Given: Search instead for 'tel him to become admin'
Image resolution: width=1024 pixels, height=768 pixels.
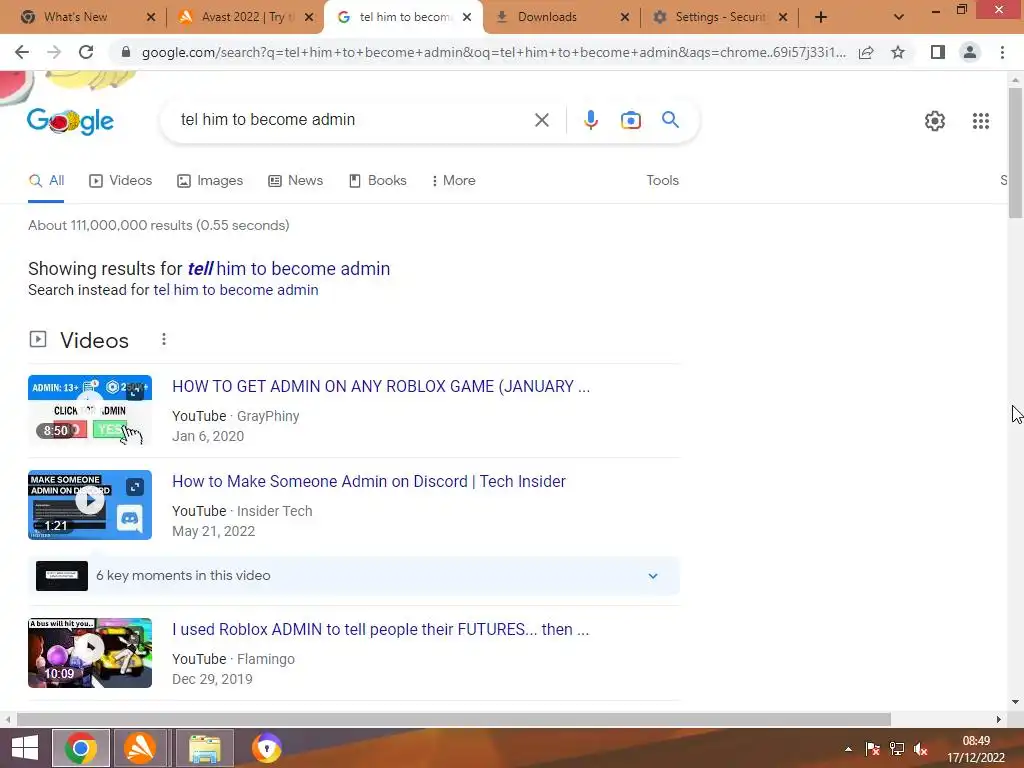Looking at the screenshot, I should pyautogui.click(x=236, y=290).
